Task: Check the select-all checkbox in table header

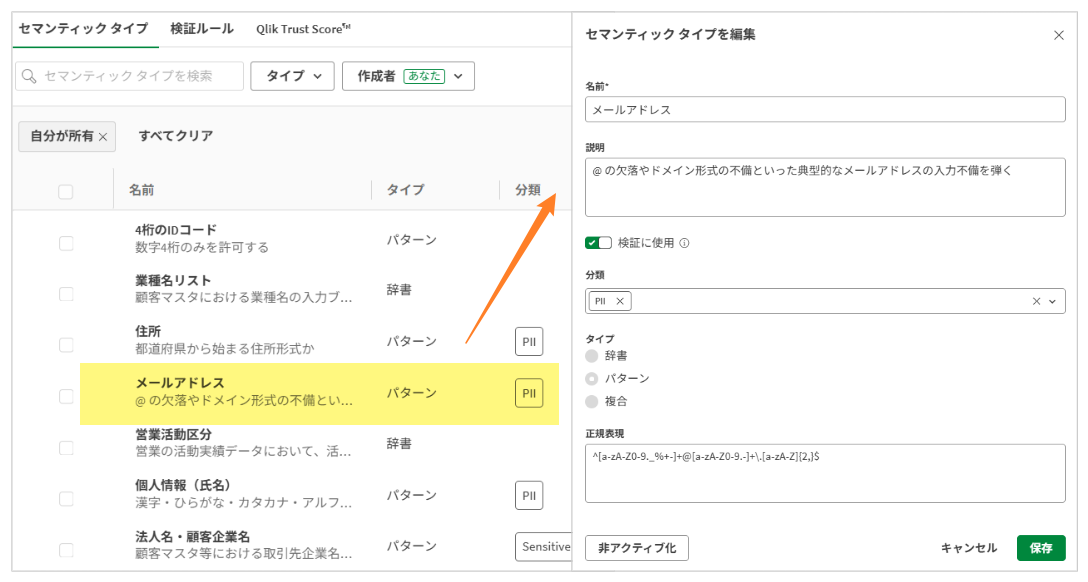Action: click(66, 191)
